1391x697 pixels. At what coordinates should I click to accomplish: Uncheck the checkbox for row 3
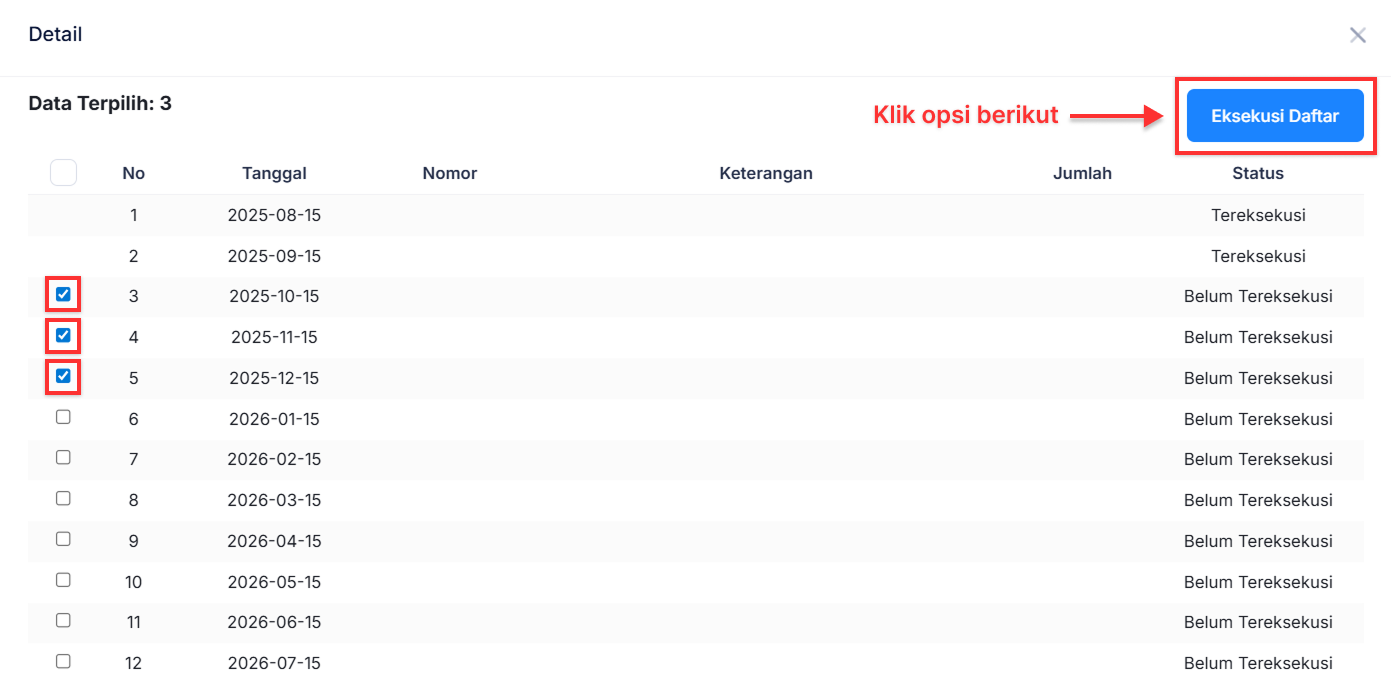coord(63,295)
